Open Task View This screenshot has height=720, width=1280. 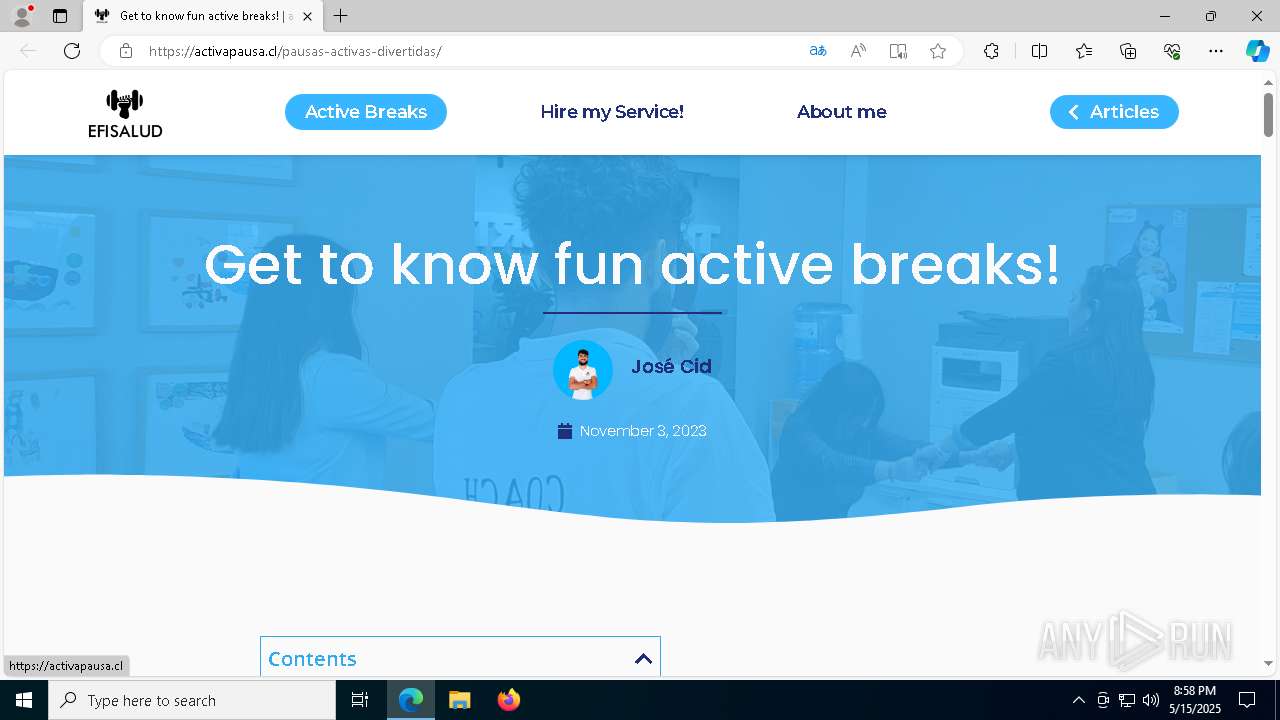(360, 700)
